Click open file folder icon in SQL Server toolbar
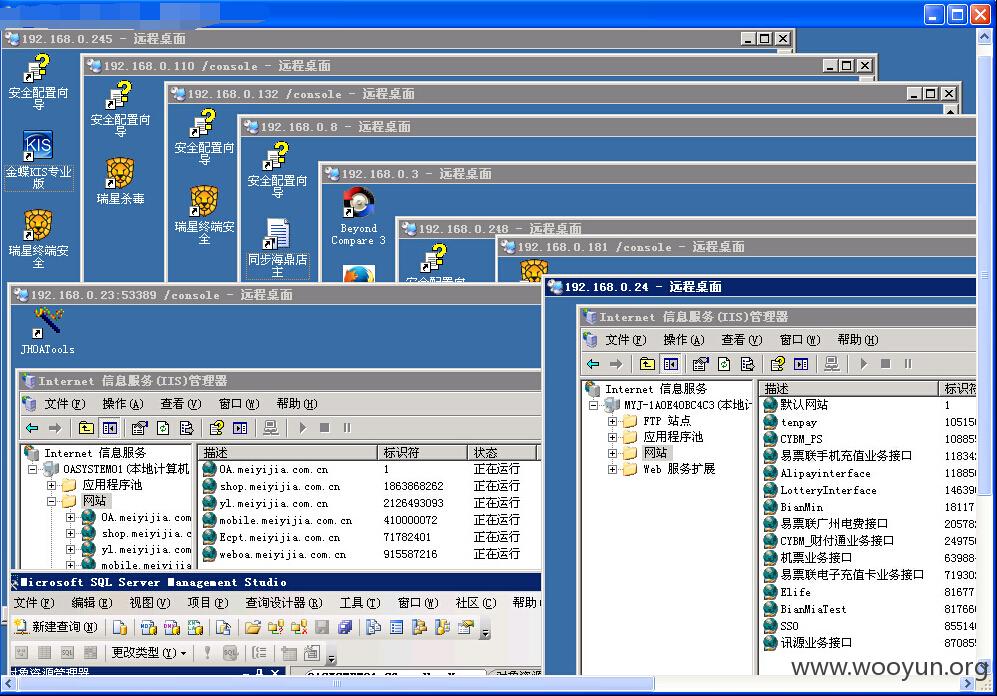This screenshot has width=997, height=696. tap(253, 627)
